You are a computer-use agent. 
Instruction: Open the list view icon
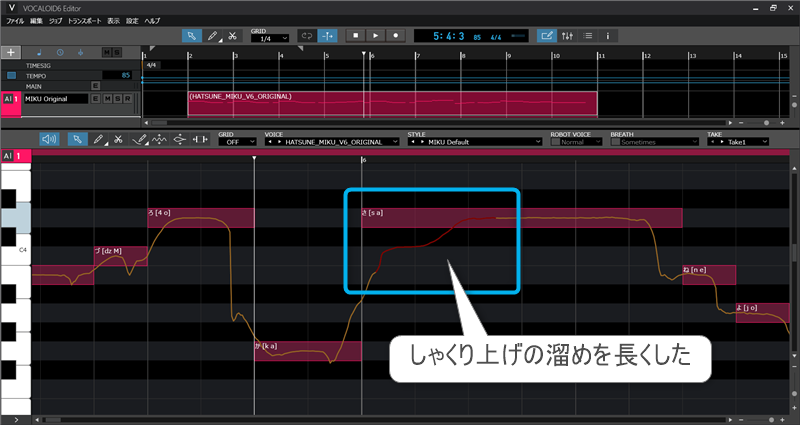[x=587, y=36]
